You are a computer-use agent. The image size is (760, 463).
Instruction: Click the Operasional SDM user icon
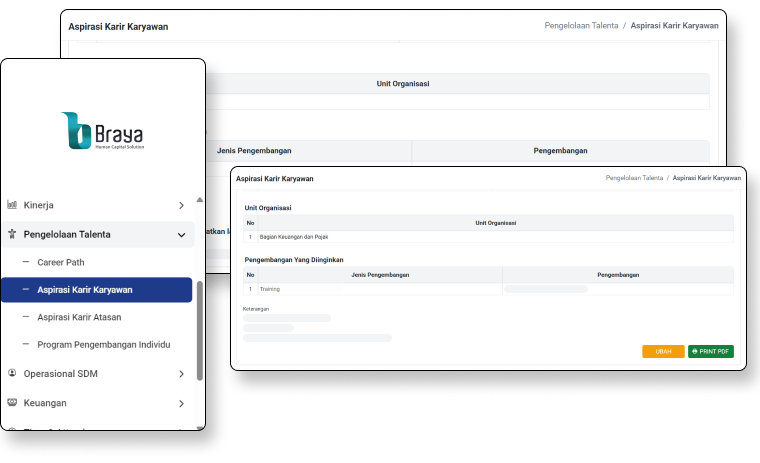click(x=12, y=373)
